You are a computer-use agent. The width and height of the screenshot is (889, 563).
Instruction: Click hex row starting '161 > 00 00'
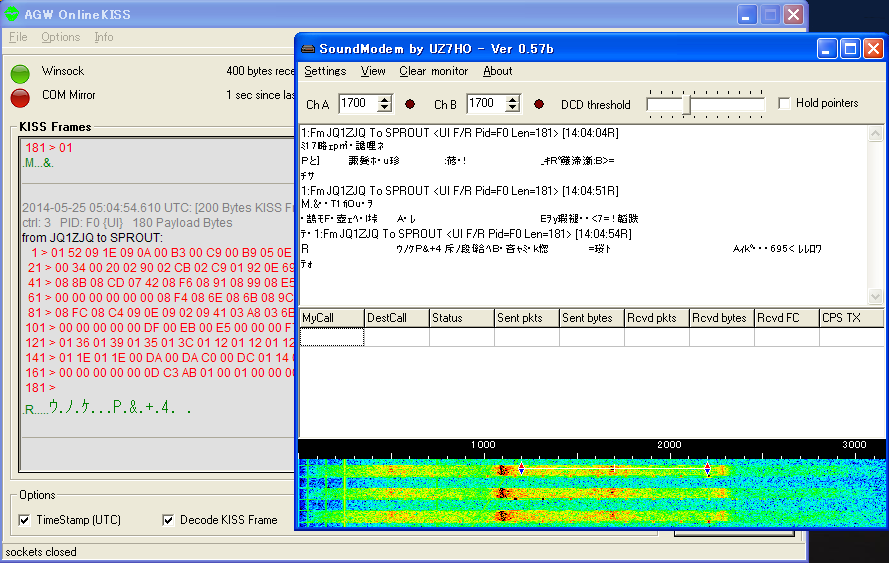160,373
